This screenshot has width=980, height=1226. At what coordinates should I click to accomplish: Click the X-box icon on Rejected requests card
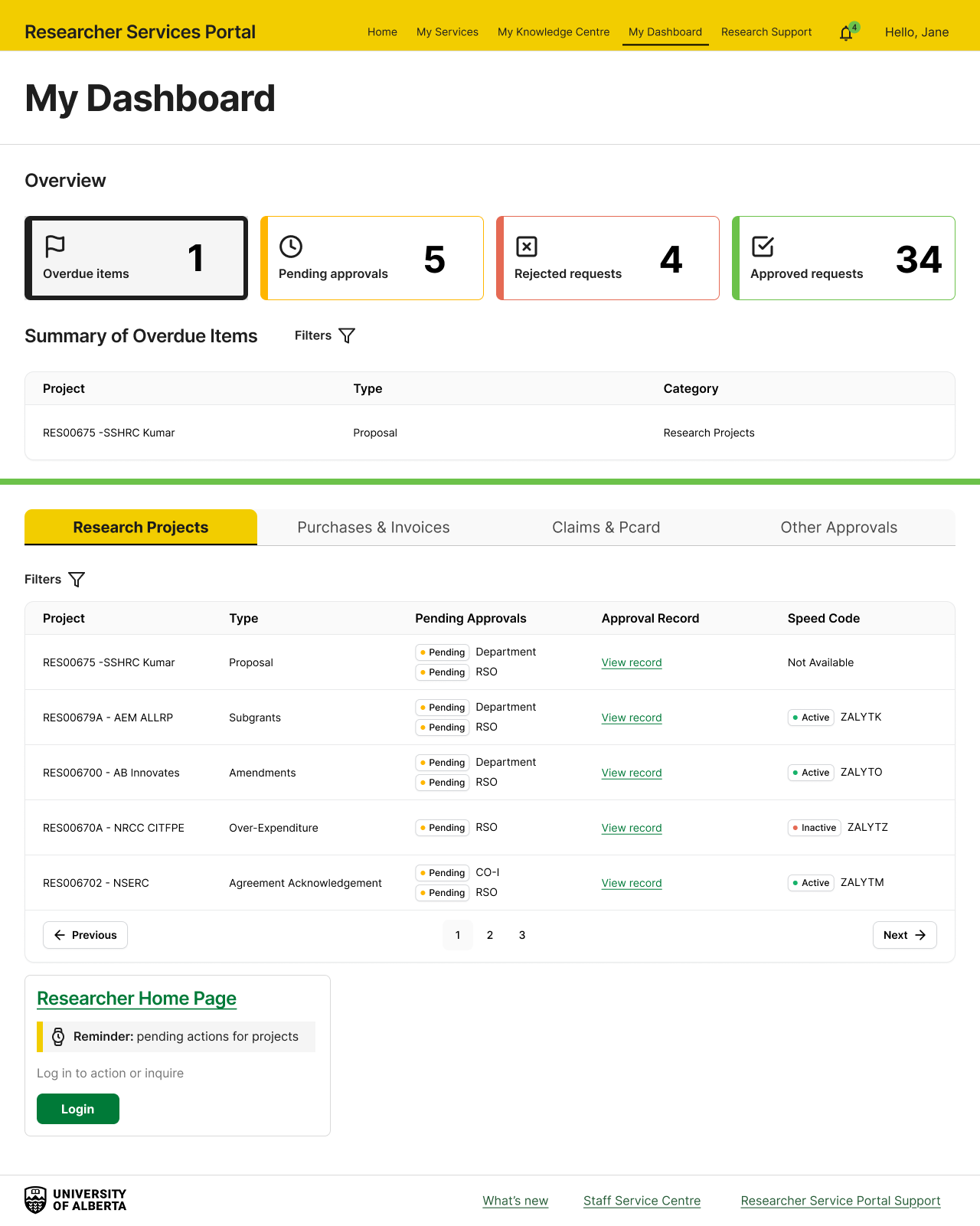pos(527,247)
